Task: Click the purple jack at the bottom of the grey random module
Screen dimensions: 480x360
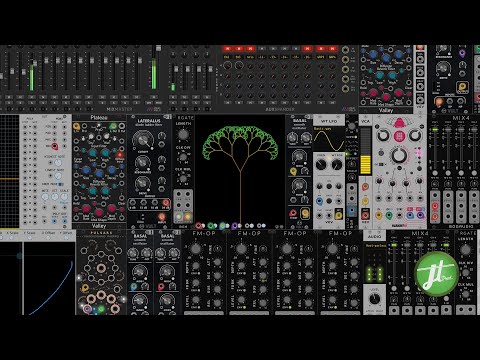Action: [420, 215]
